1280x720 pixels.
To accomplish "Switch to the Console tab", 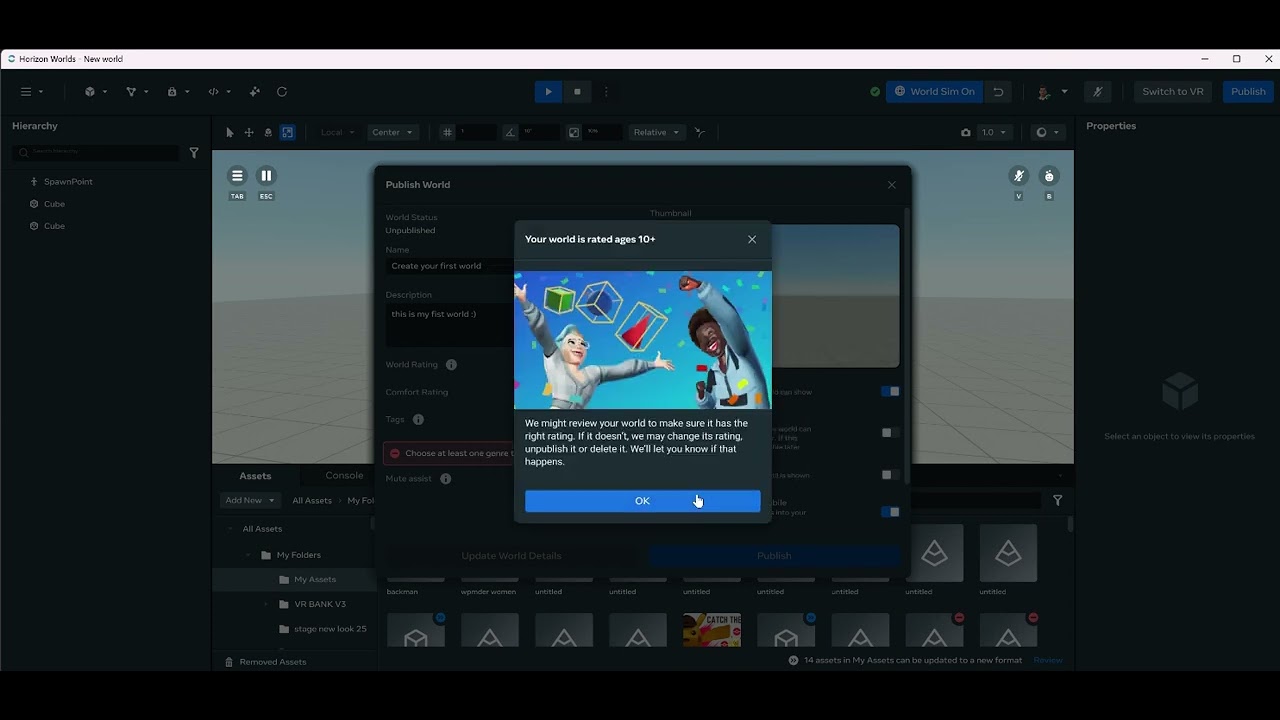I will [344, 476].
